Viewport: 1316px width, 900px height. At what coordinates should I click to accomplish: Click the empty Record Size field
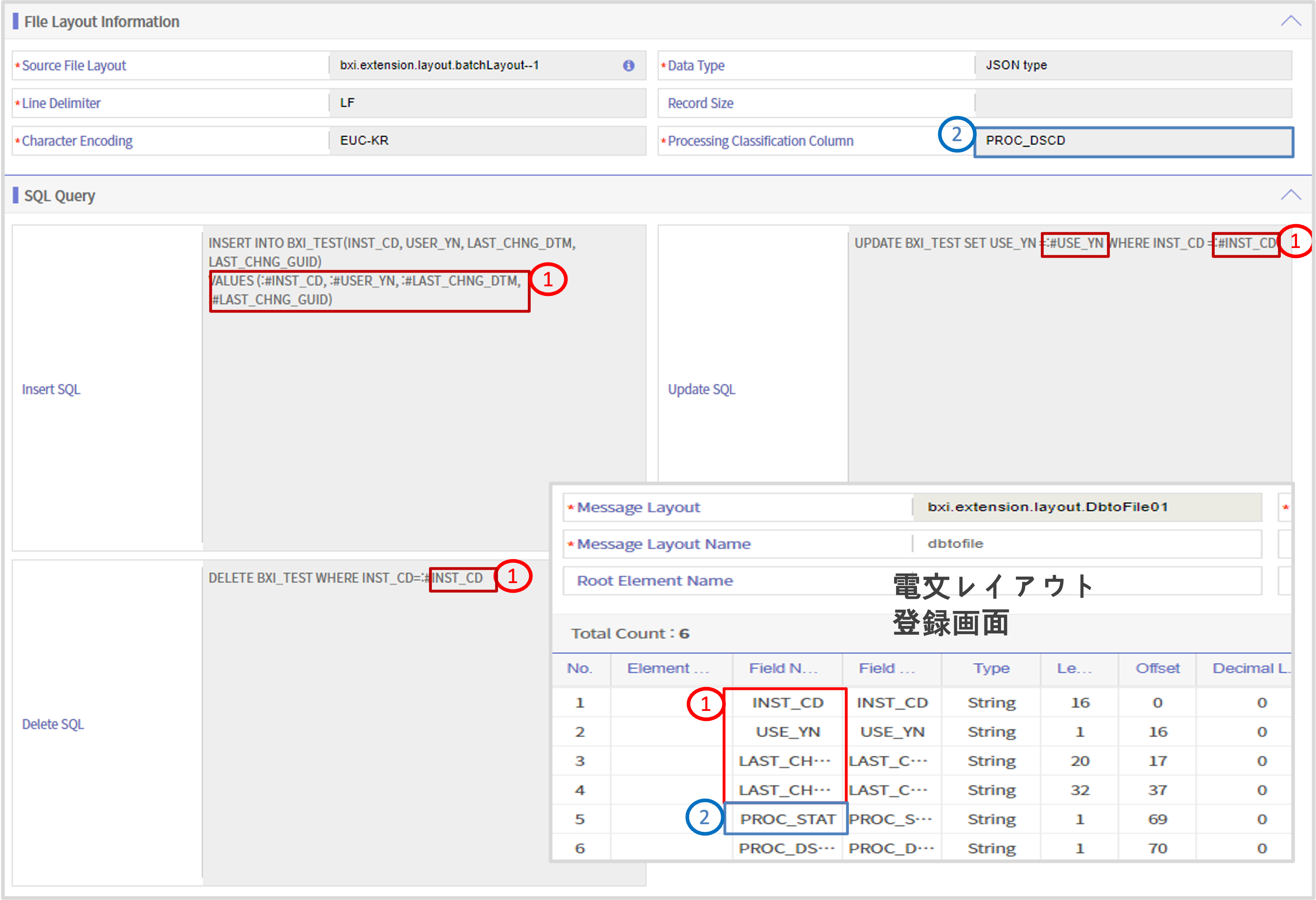click(1132, 102)
